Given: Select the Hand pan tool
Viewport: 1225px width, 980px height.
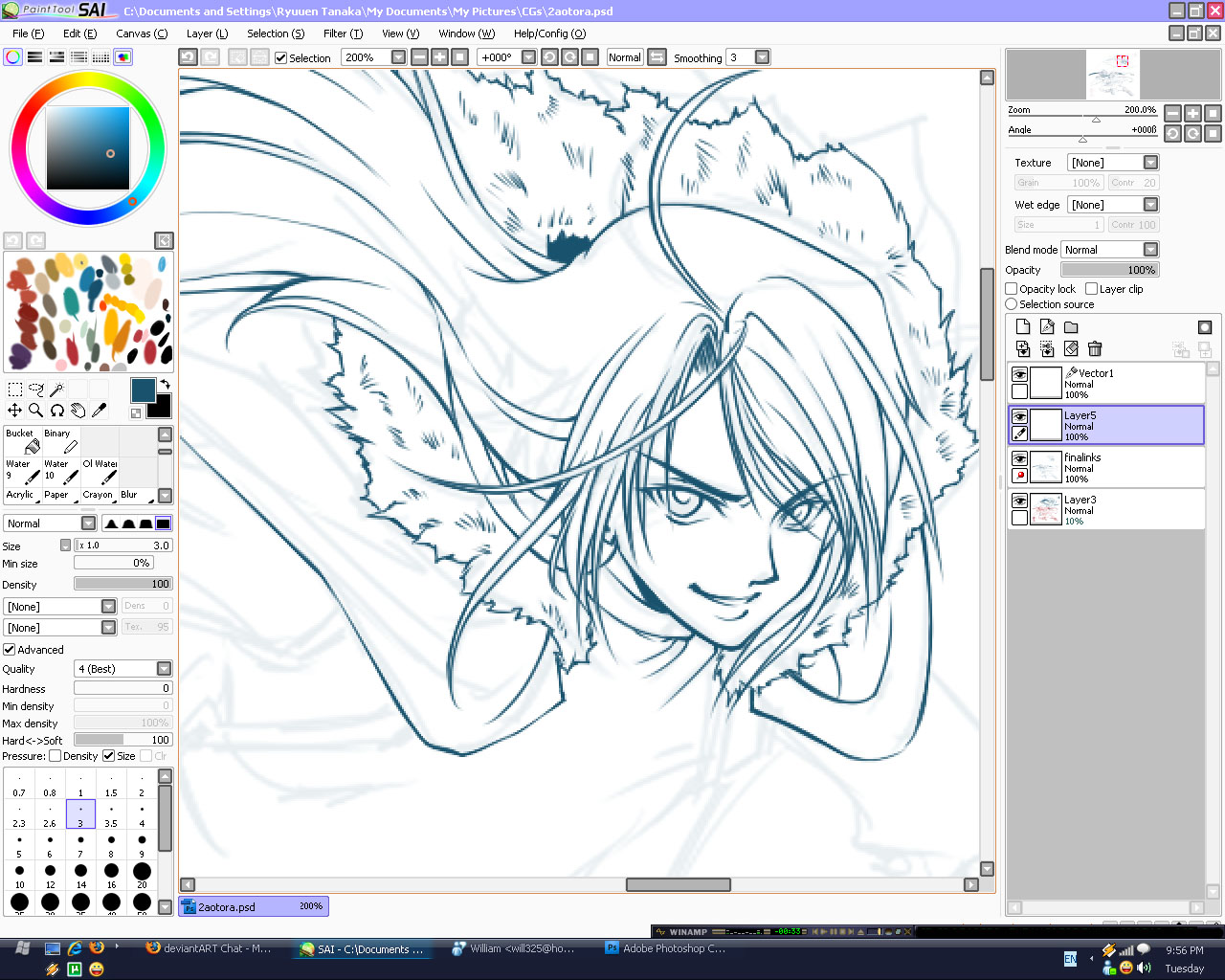Looking at the screenshot, I should click(78, 411).
